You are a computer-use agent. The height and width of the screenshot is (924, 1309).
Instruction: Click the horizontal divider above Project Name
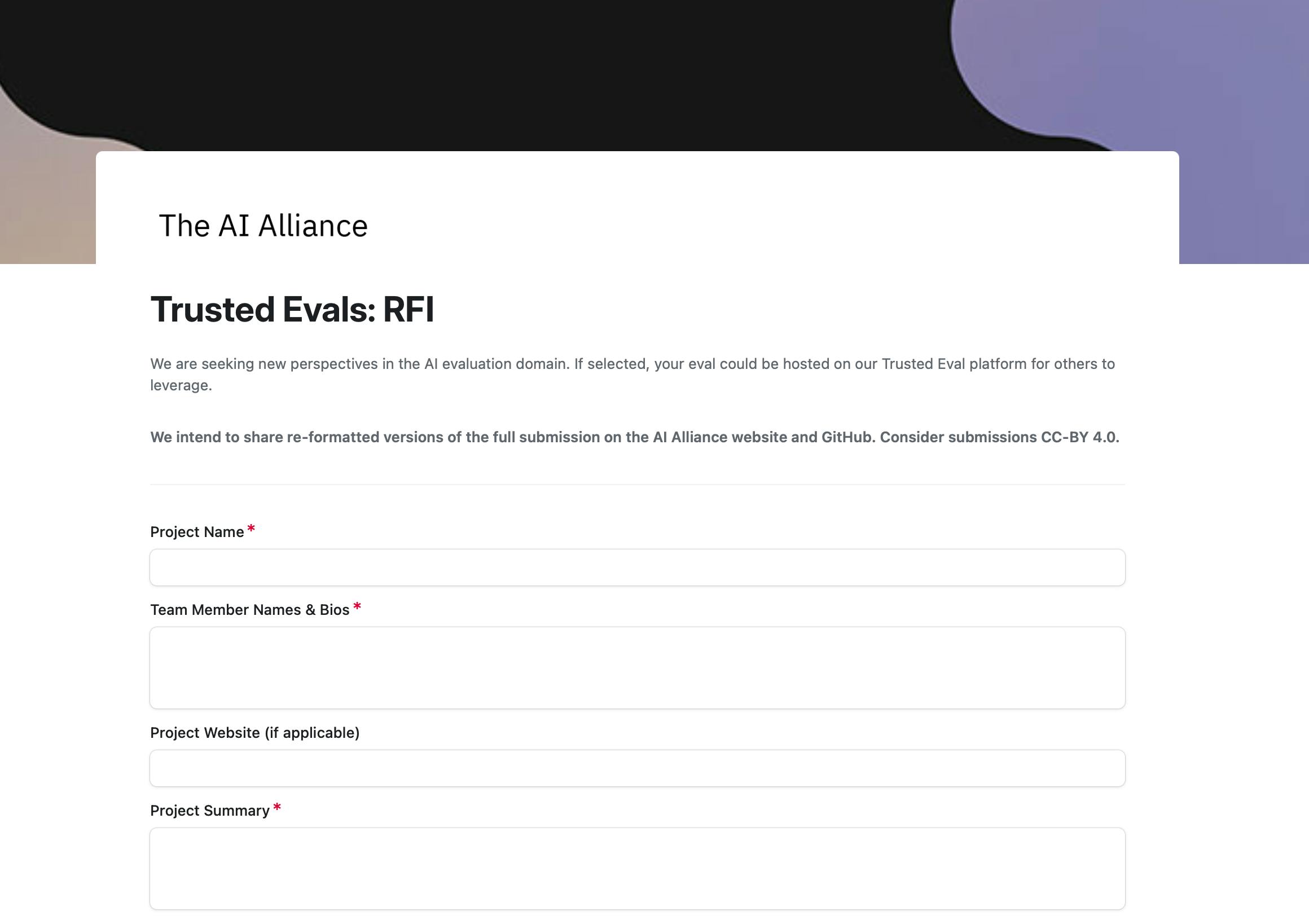pos(637,485)
